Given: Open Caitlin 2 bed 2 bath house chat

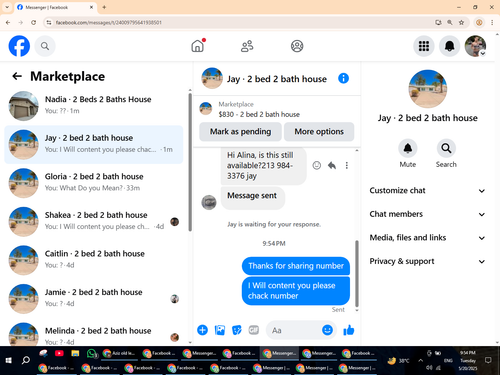Looking at the screenshot, I should click(94, 260).
